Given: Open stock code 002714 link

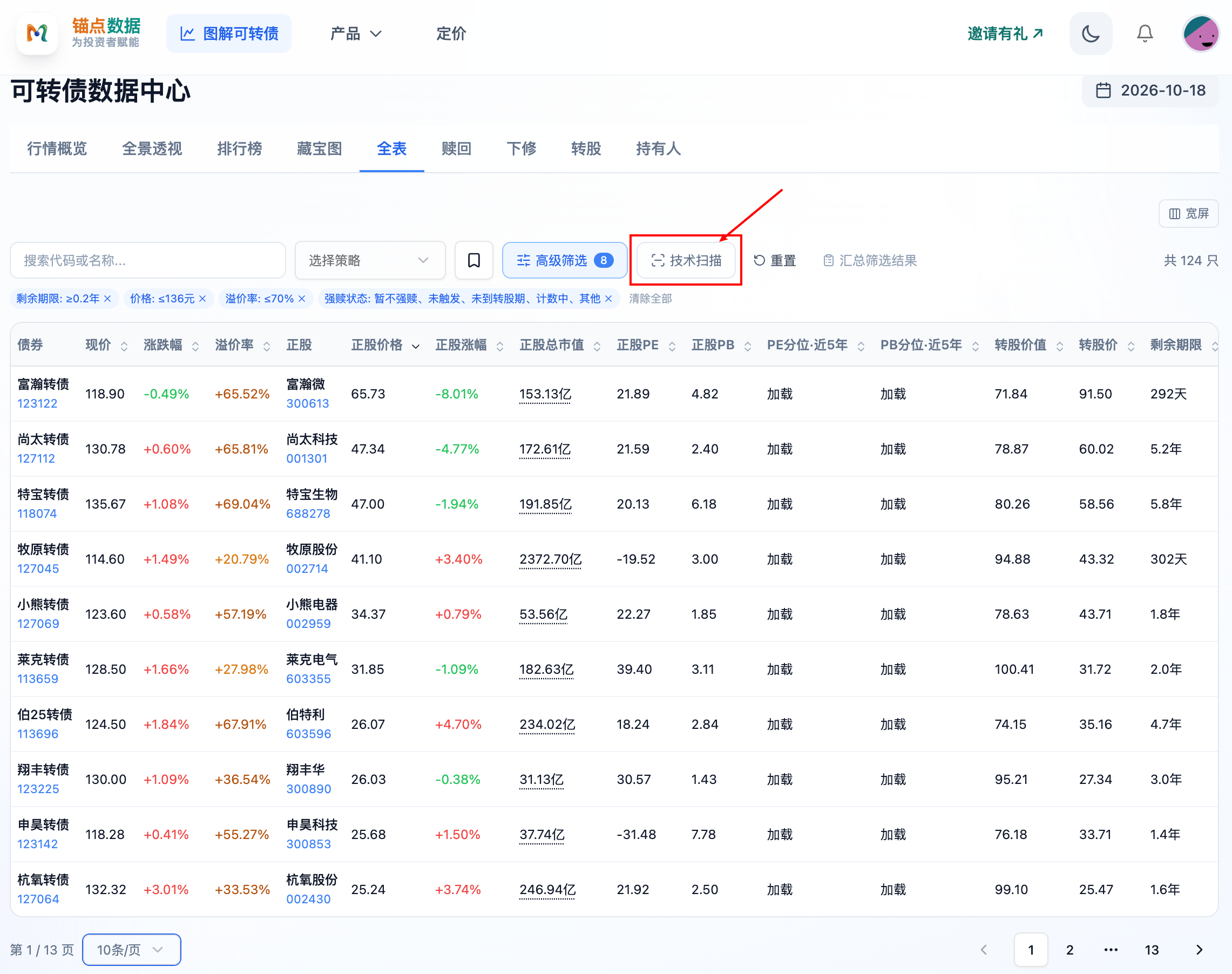Looking at the screenshot, I should (307, 569).
